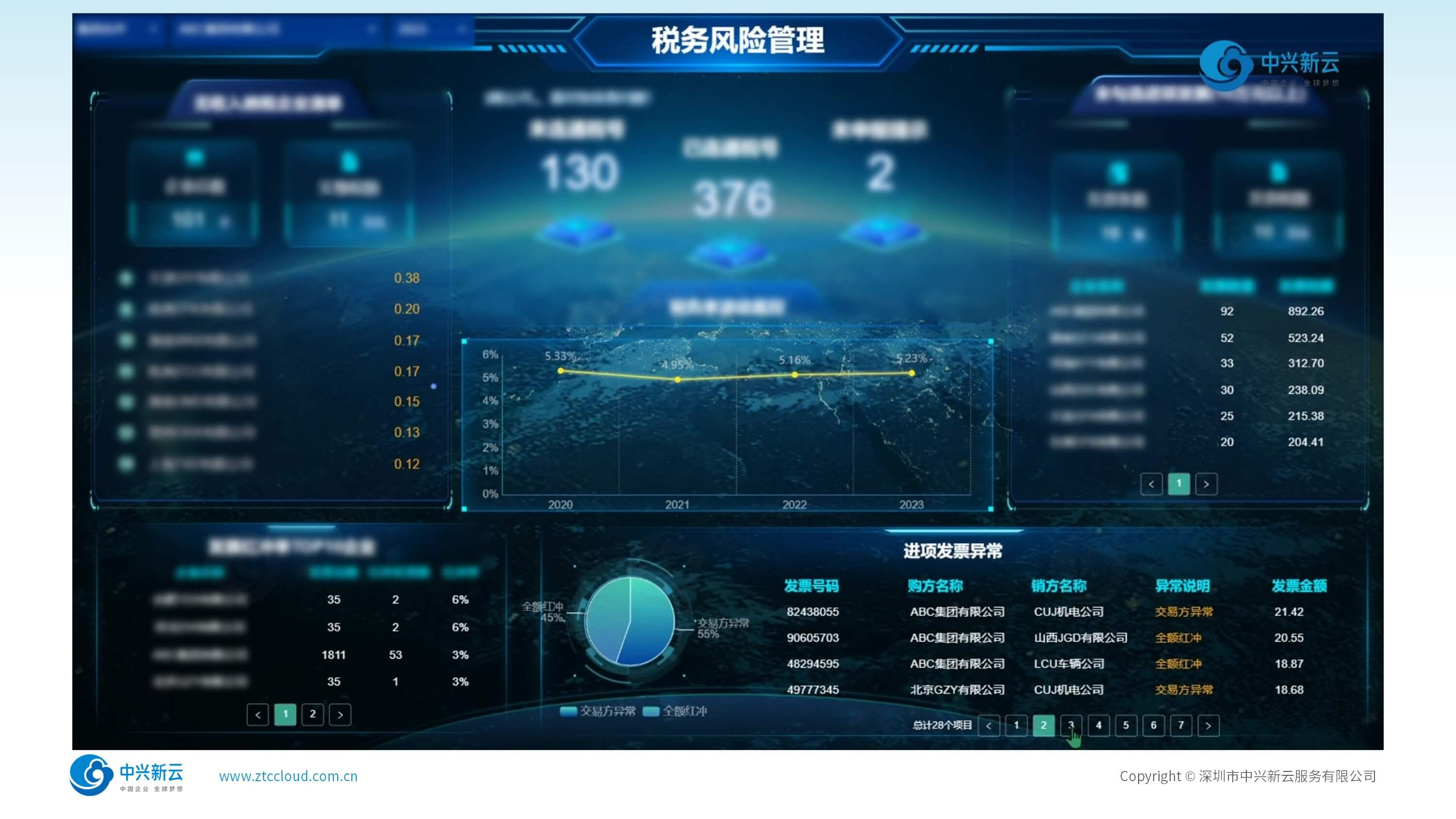Click the 进项发票异常 panel title
The width and height of the screenshot is (1456, 819).
tap(953, 551)
